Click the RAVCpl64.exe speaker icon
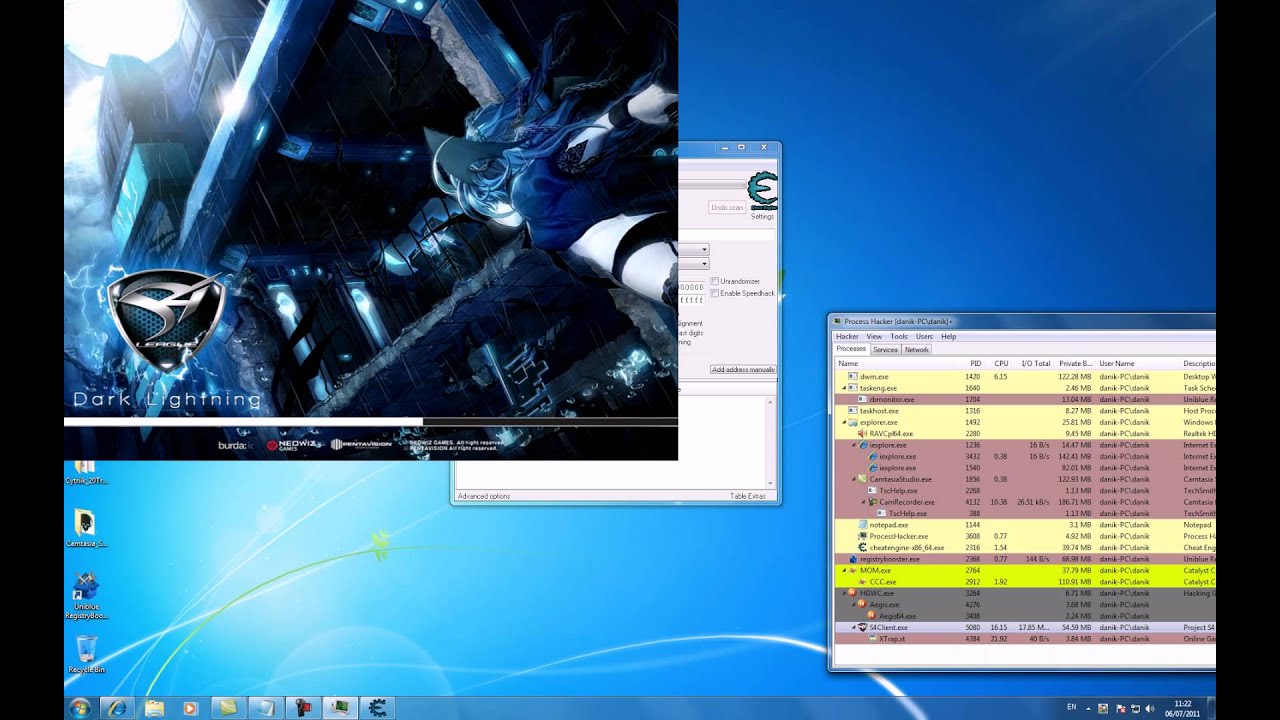This screenshot has height=720, width=1280. coord(863,434)
